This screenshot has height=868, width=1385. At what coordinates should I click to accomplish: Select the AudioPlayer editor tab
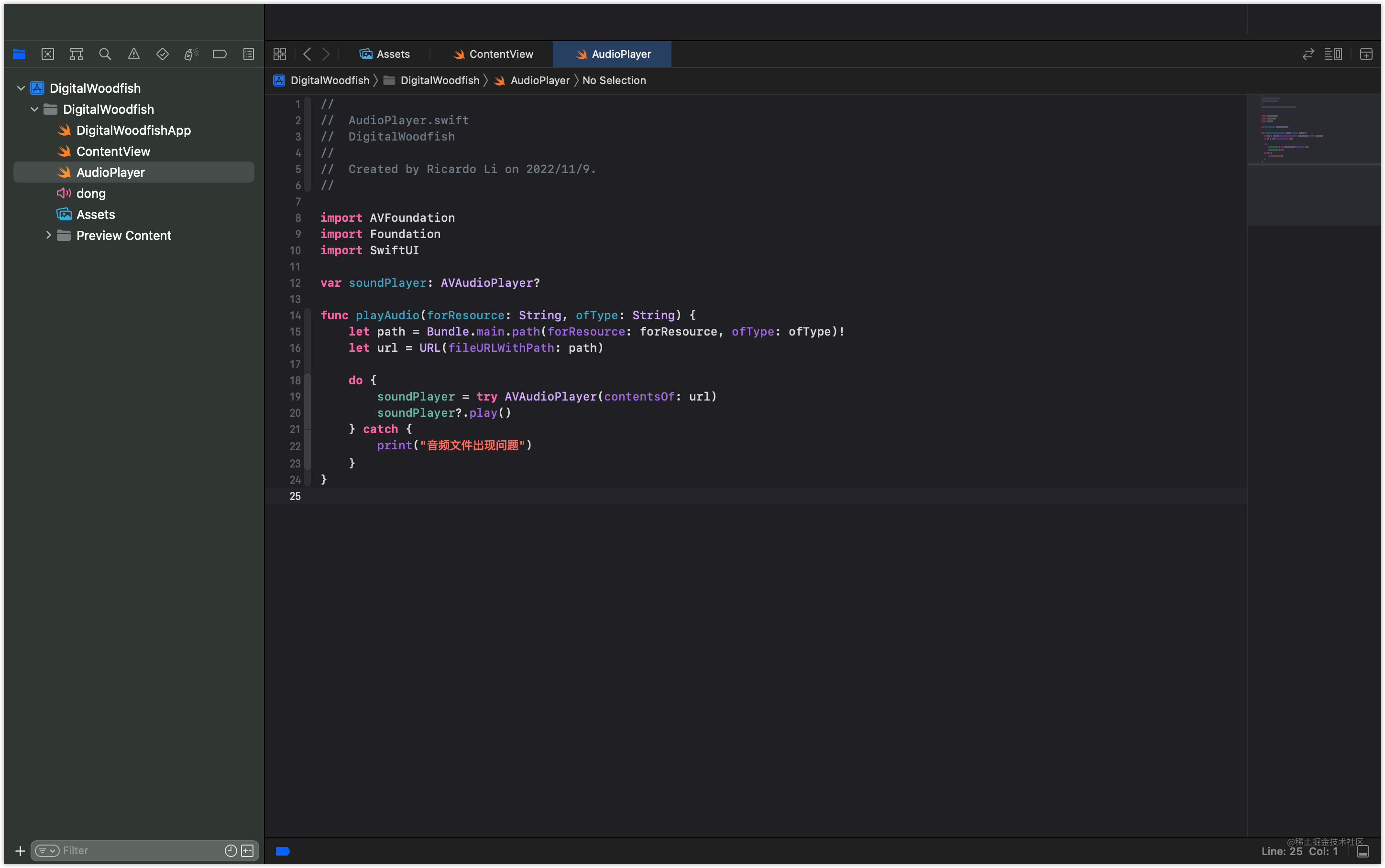point(612,54)
